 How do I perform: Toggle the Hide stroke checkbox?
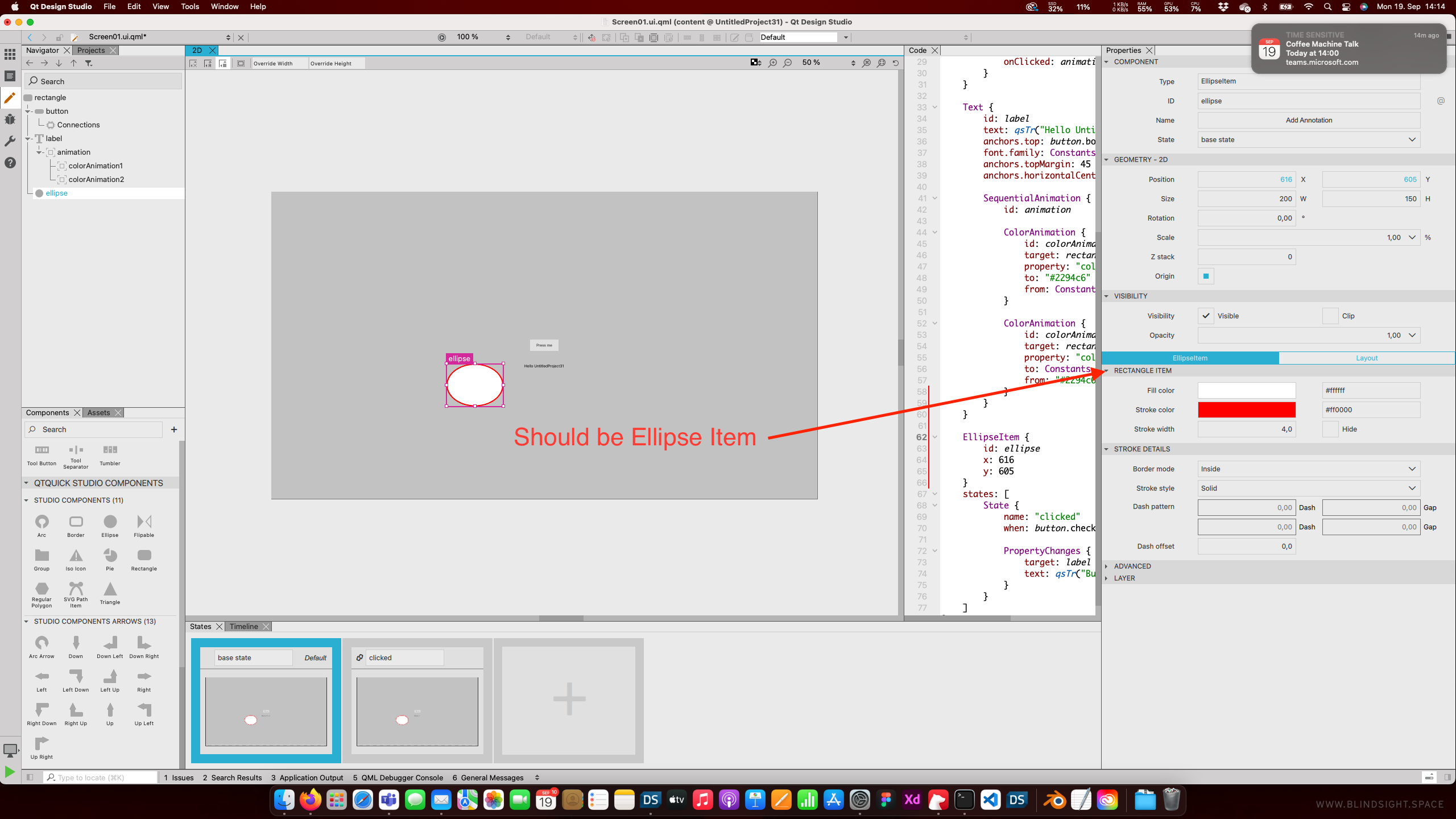coord(1330,429)
